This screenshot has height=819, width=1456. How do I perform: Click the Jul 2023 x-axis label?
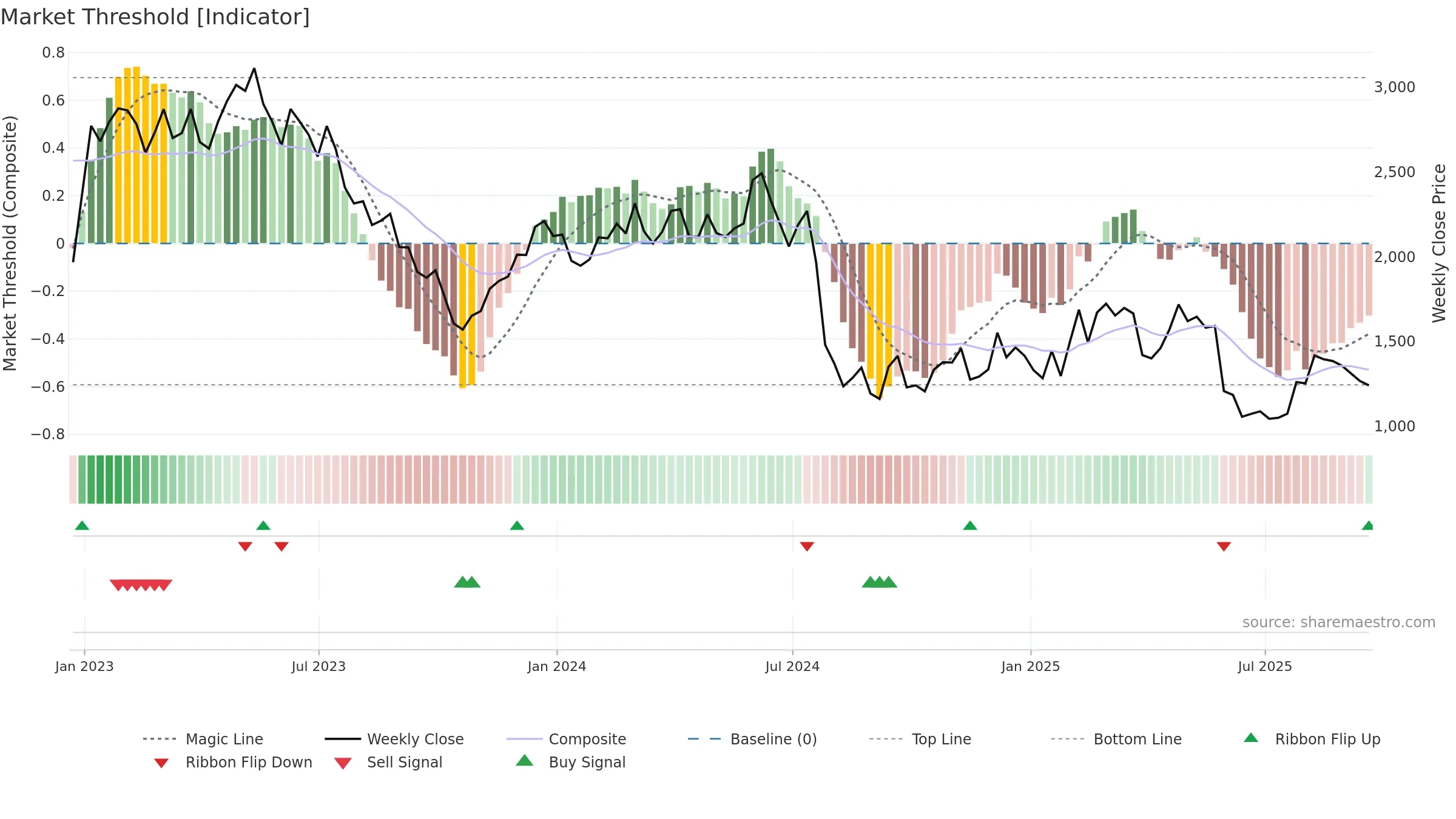click(318, 667)
